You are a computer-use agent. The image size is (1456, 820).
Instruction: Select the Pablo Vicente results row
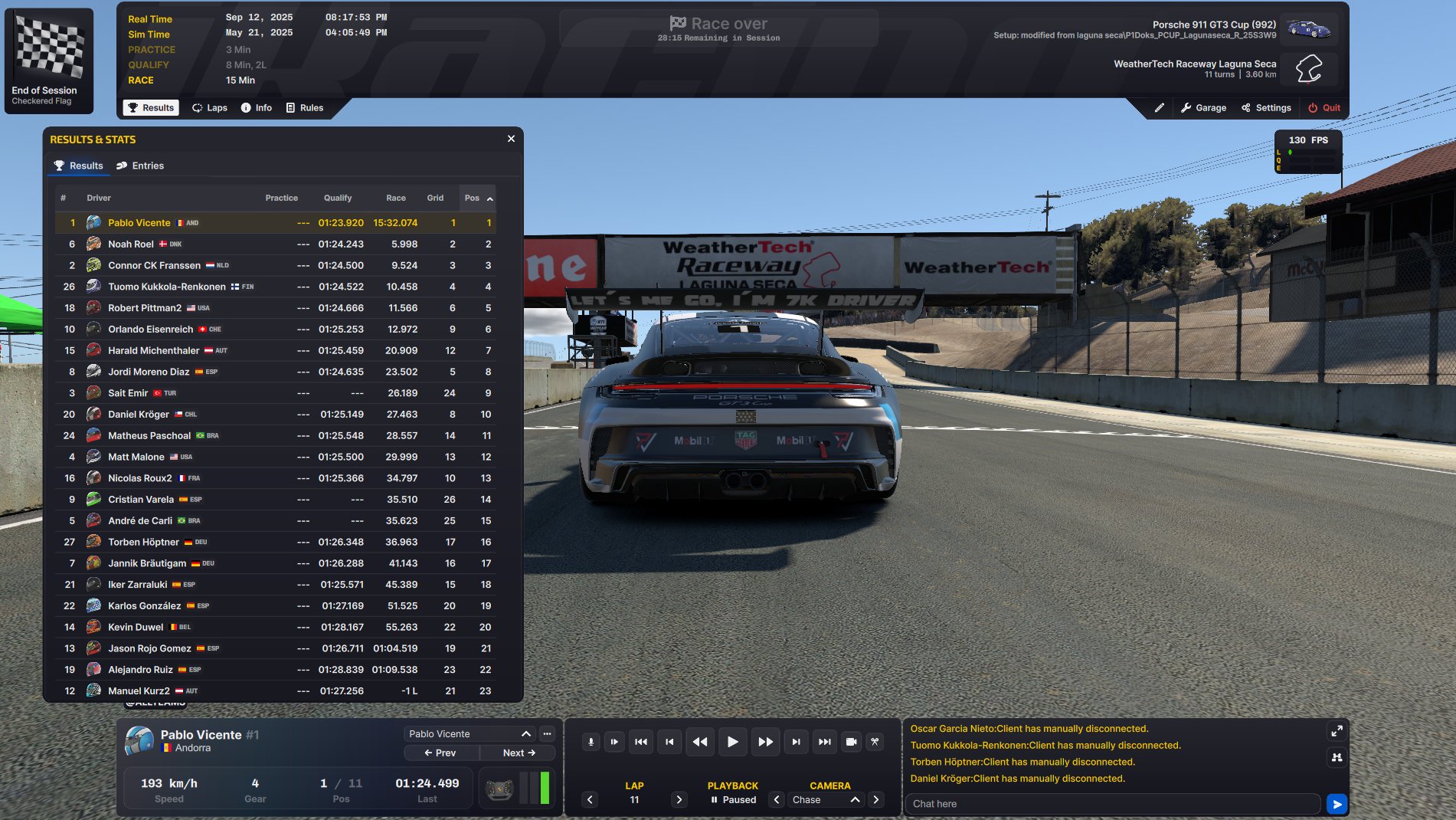pyautogui.click(x=276, y=223)
